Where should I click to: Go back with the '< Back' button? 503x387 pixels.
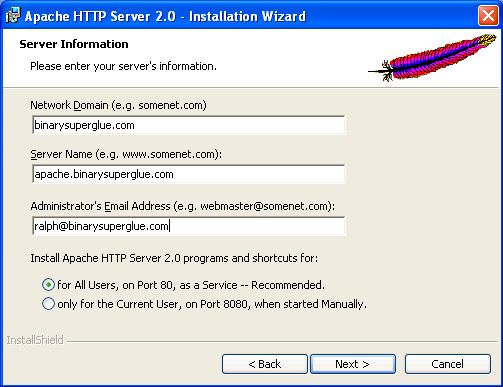click(265, 364)
